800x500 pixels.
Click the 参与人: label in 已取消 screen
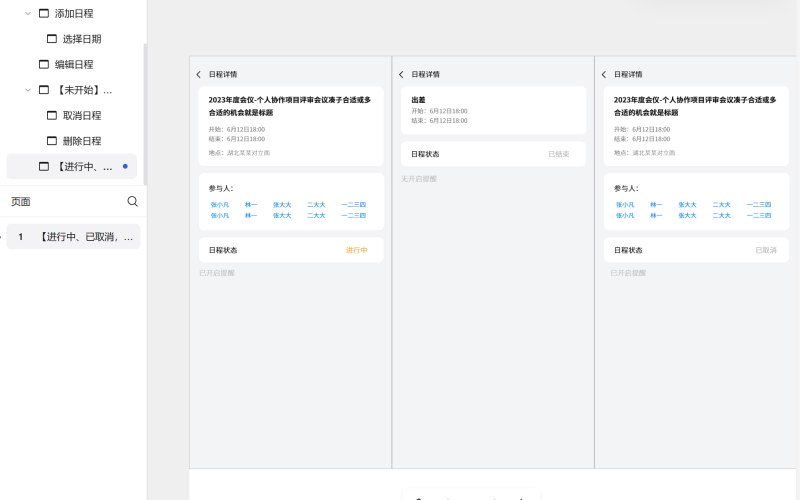(626, 188)
